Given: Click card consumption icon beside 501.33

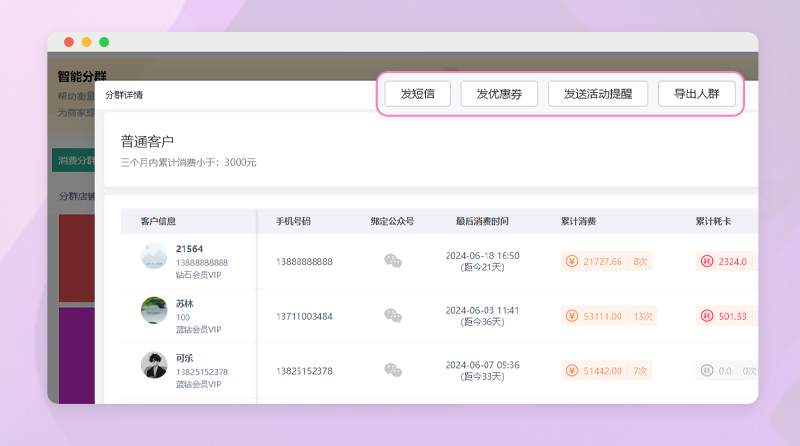Looking at the screenshot, I should pyautogui.click(x=707, y=316).
